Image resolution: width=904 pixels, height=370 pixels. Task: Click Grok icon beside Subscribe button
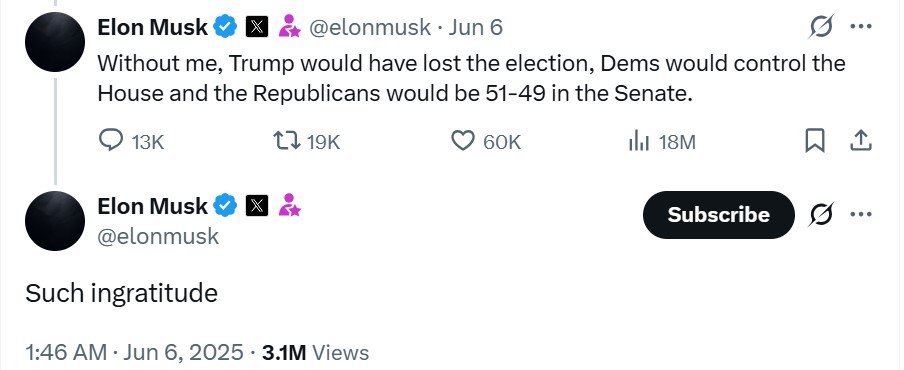(x=821, y=214)
